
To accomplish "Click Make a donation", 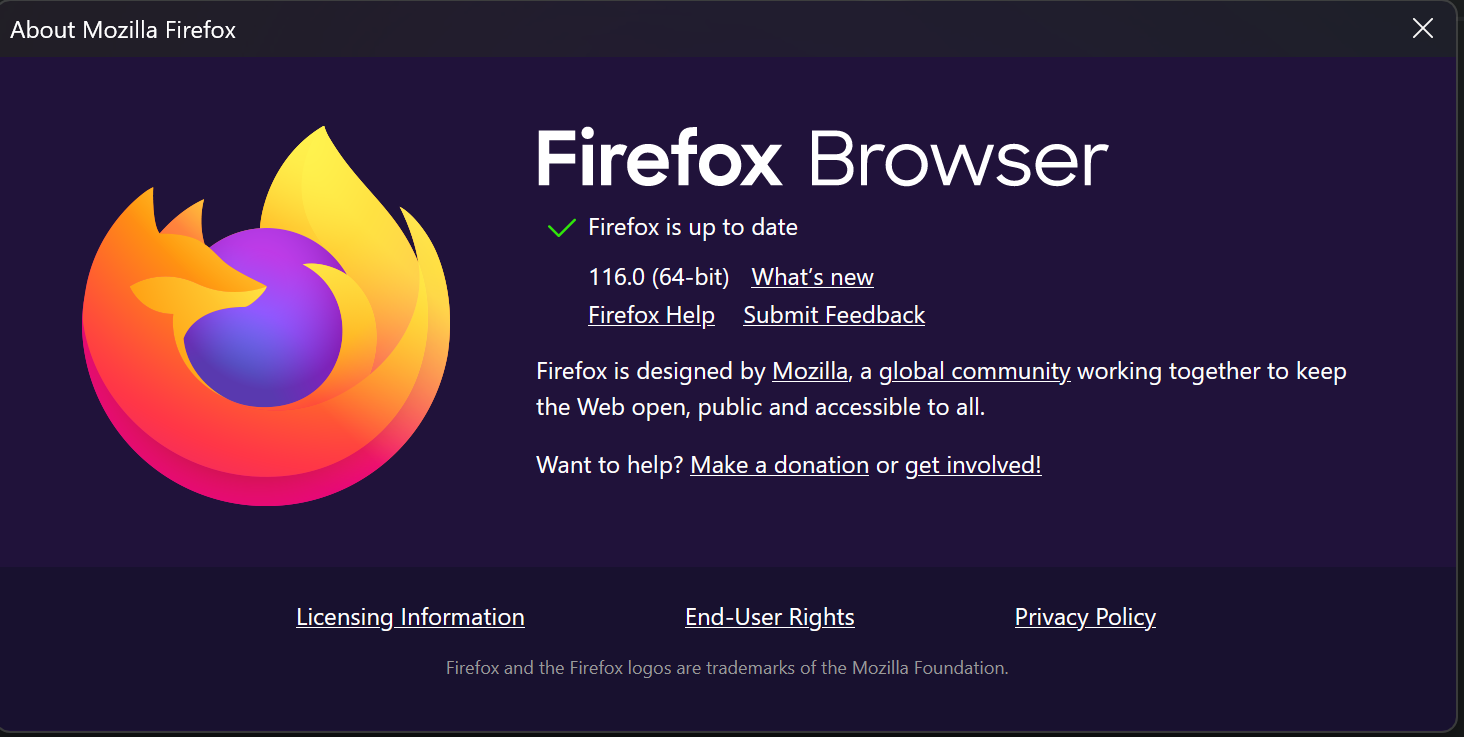I will pyautogui.click(x=779, y=465).
